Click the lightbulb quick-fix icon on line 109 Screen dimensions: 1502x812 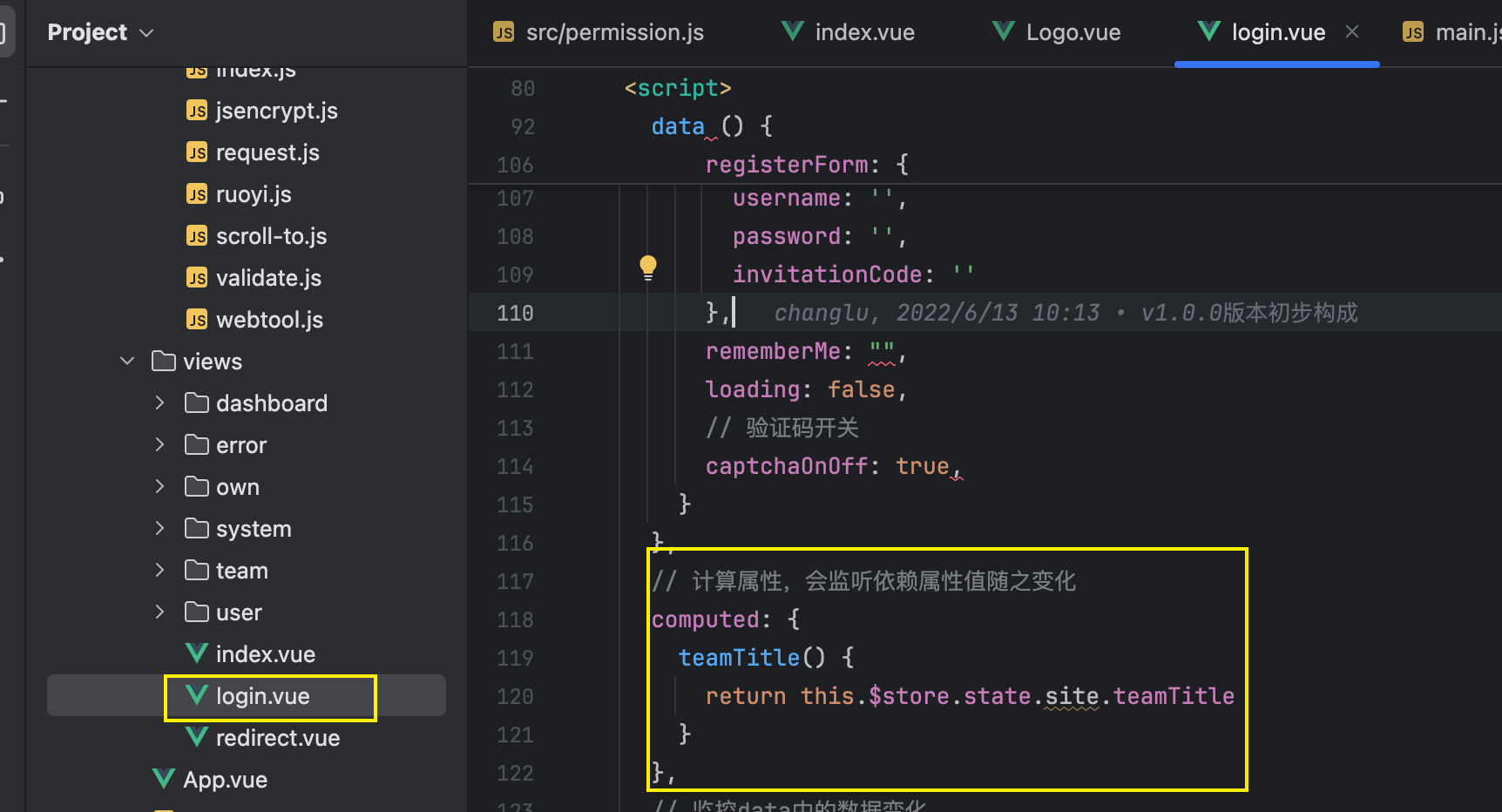pos(648,267)
